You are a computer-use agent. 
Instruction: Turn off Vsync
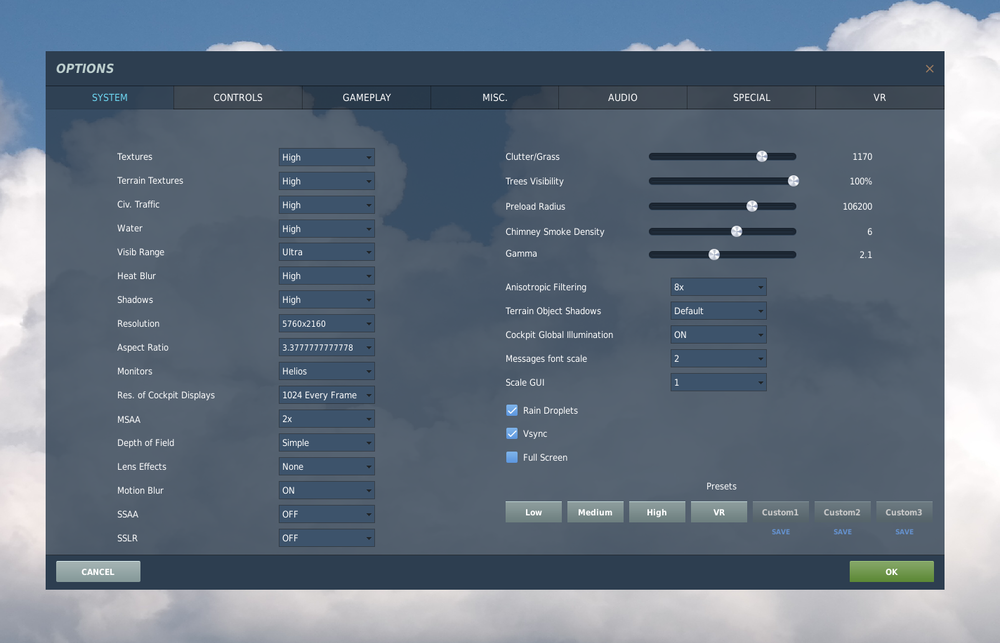[x=513, y=433]
